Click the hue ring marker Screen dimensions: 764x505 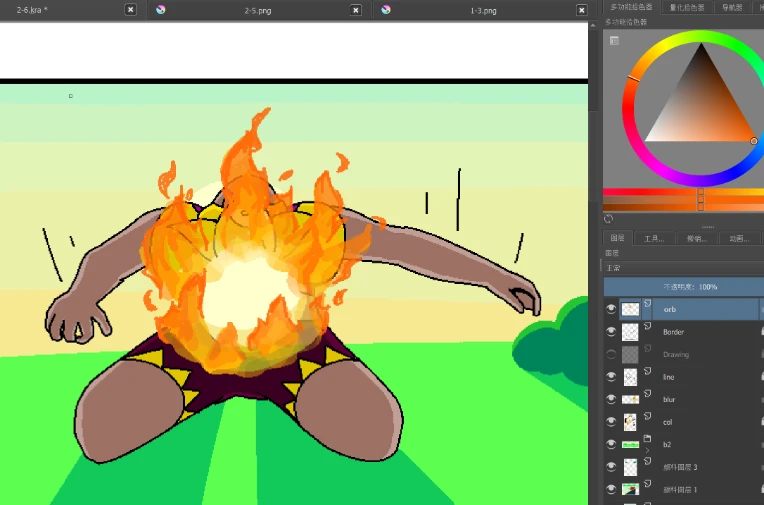tap(634, 78)
